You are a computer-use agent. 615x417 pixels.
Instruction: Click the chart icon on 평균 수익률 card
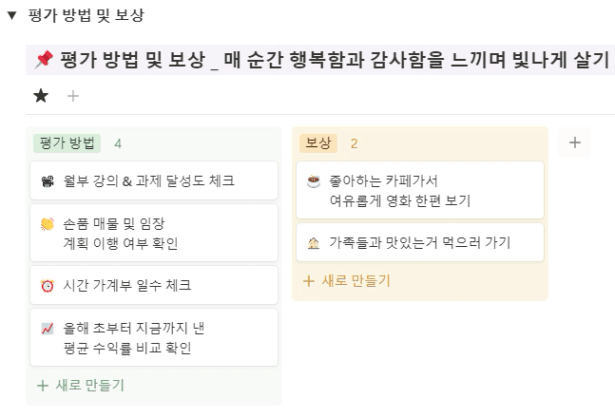pyautogui.click(x=47, y=328)
